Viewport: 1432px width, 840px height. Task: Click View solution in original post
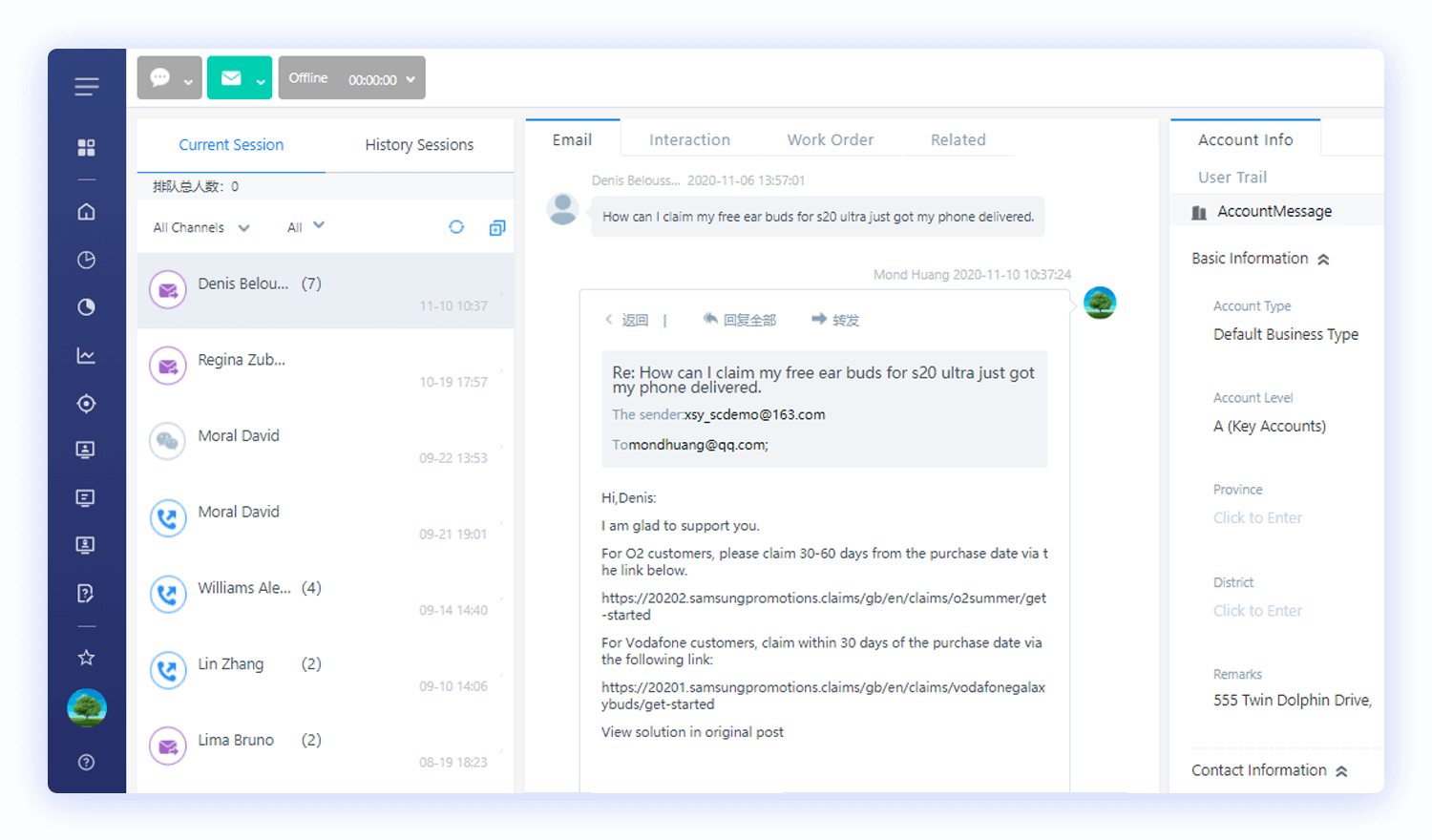click(692, 732)
